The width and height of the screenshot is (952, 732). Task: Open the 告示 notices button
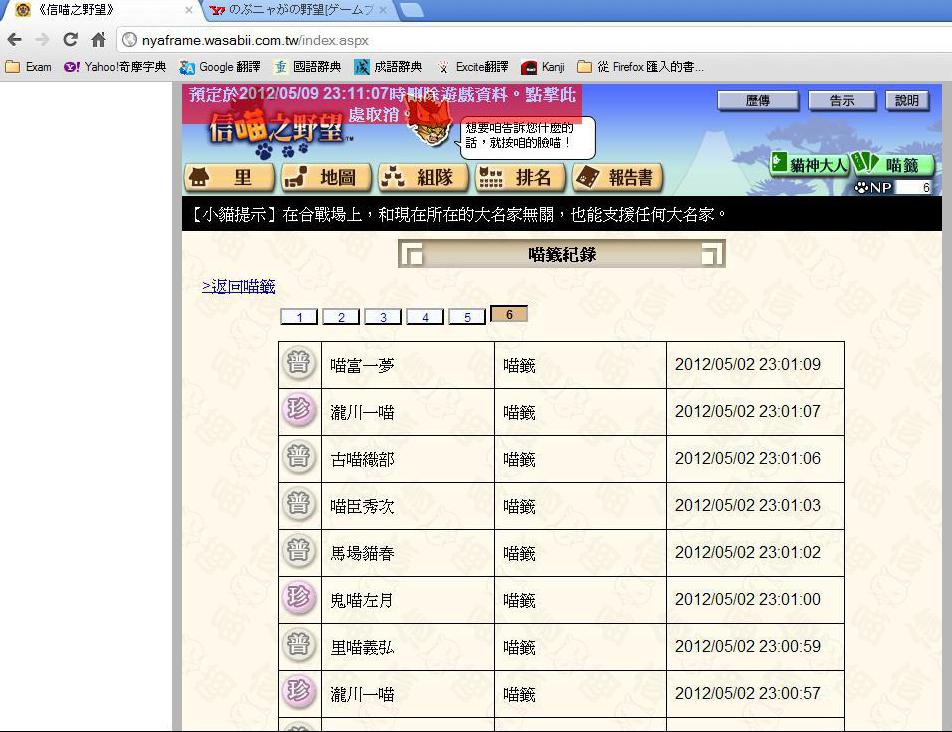coord(842,101)
